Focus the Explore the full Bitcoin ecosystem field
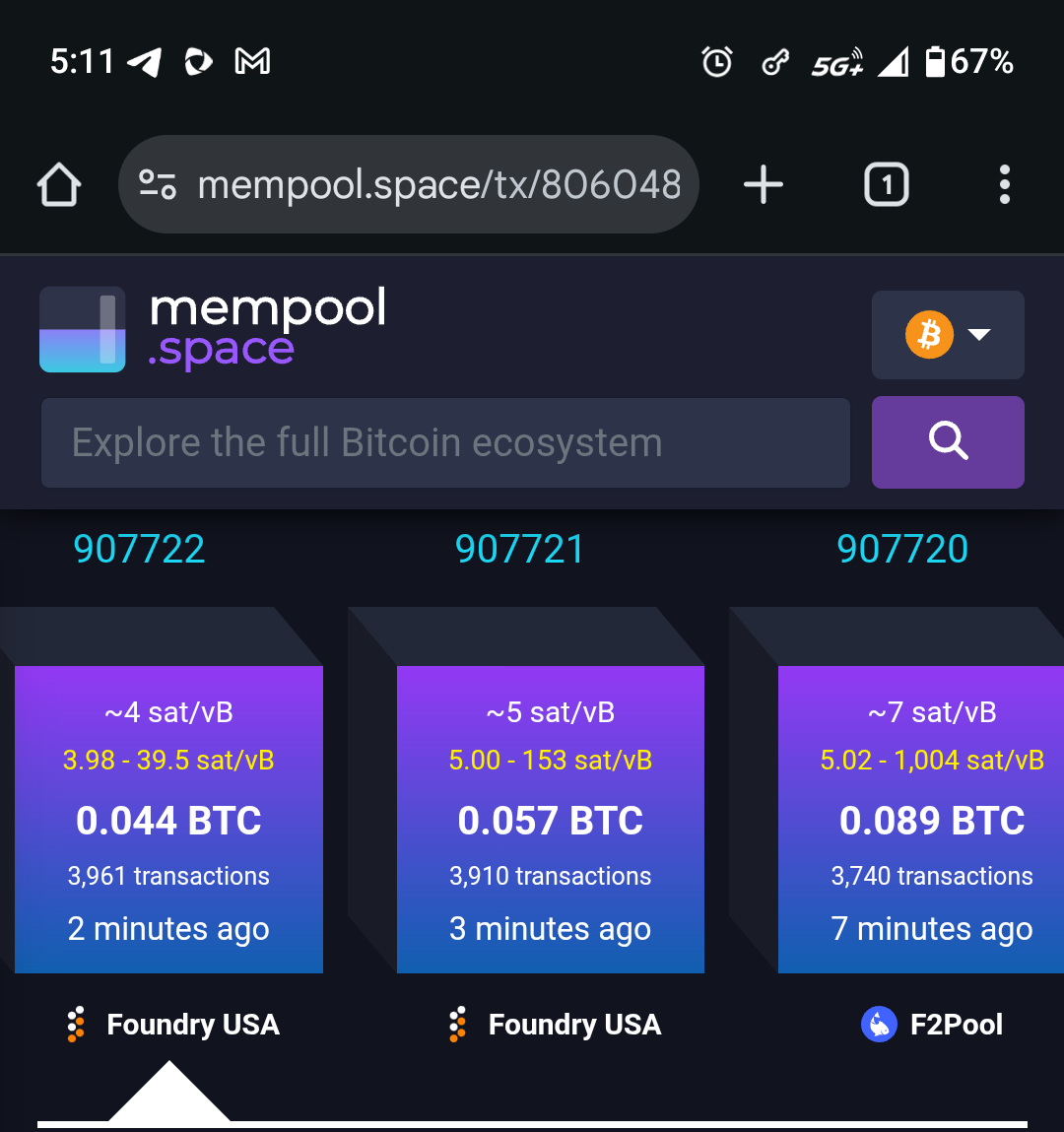Screen dimensions: 1064x1132 pos(445,442)
